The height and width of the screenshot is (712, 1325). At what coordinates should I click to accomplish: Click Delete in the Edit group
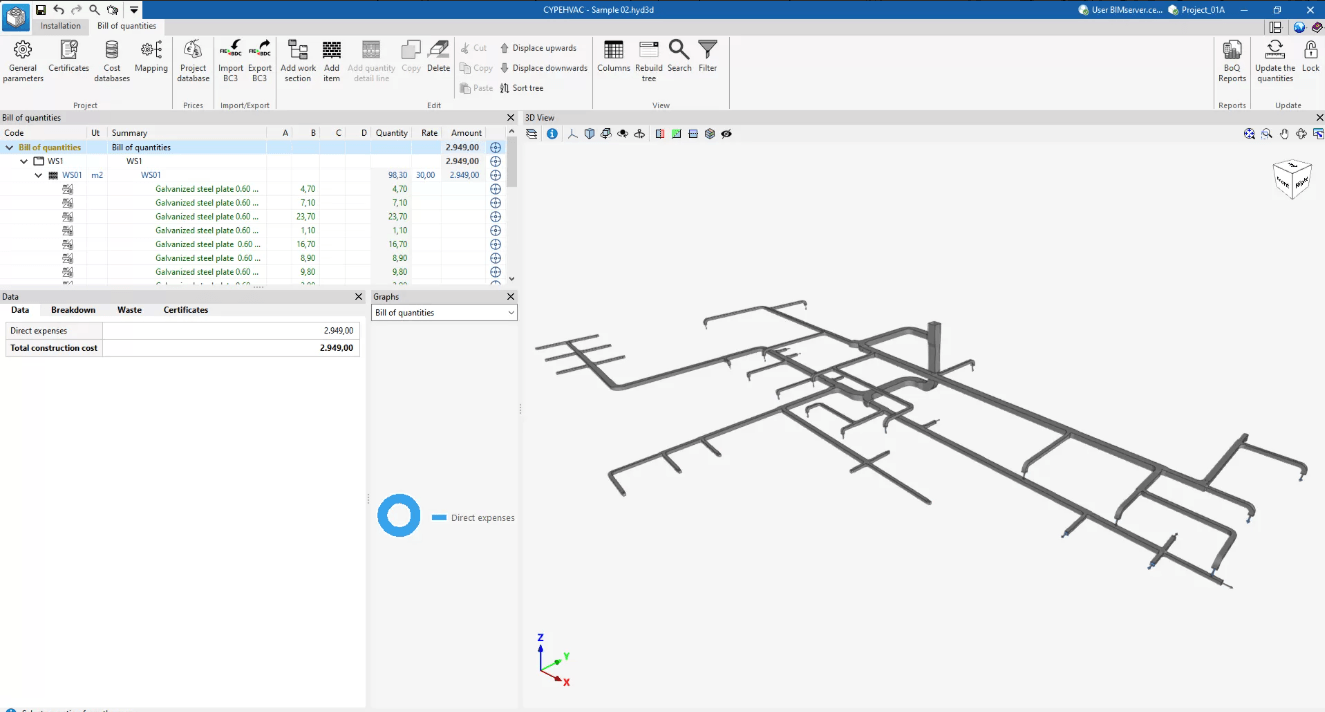click(439, 57)
